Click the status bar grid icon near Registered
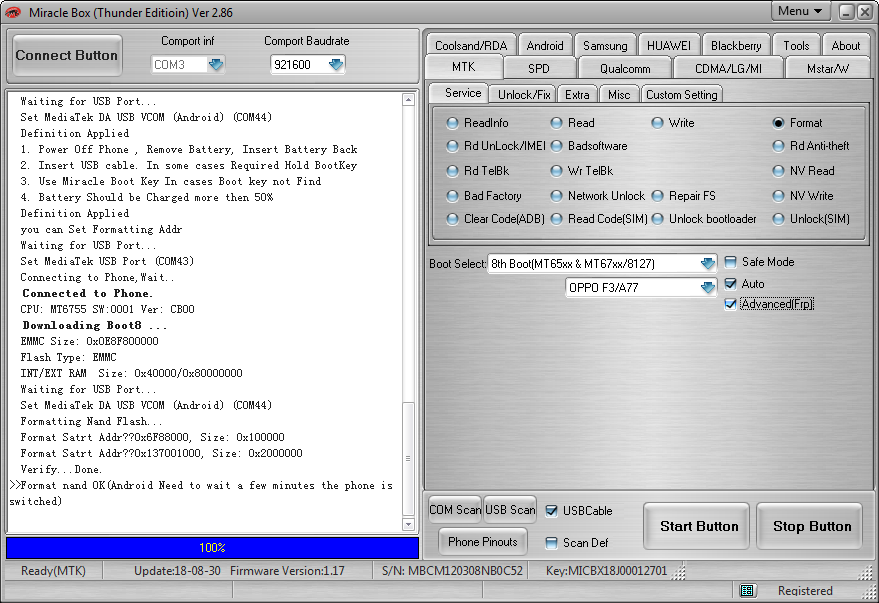Screen dimensions: 879x603 [747, 590]
